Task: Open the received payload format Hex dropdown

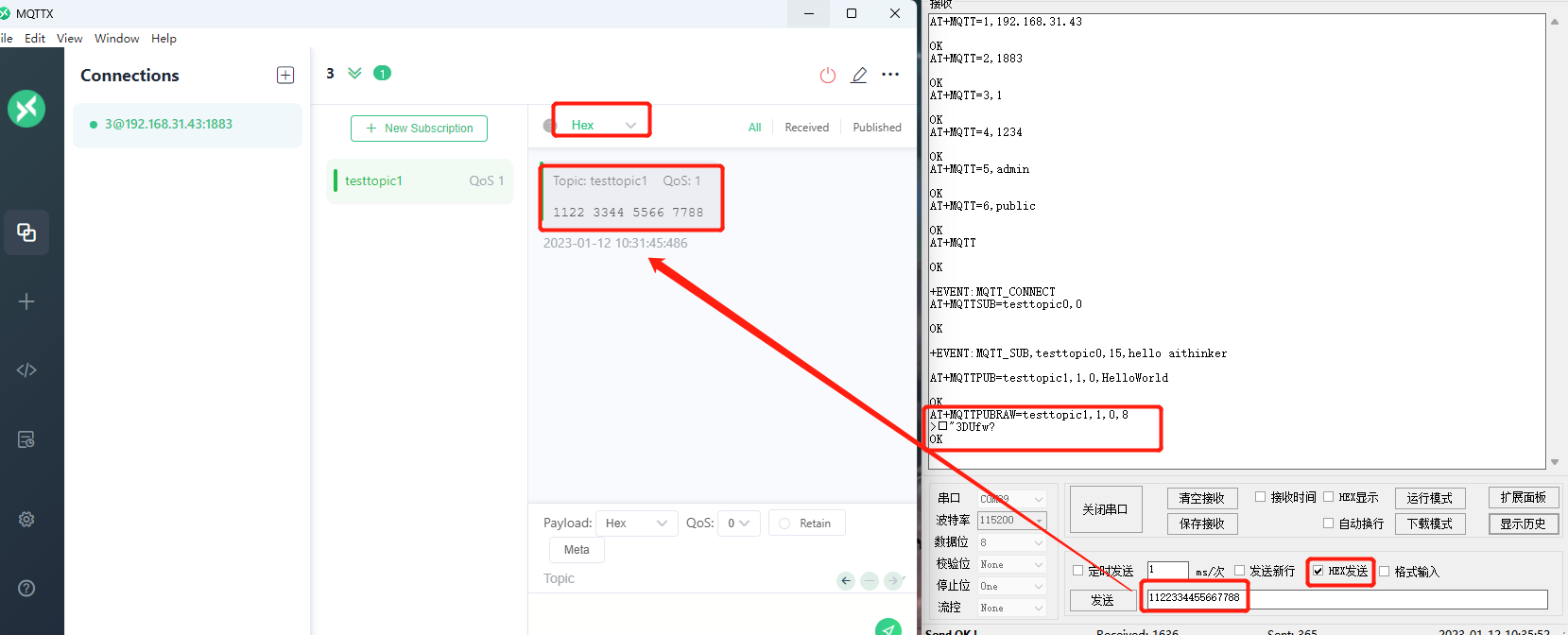Action: (x=602, y=125)
